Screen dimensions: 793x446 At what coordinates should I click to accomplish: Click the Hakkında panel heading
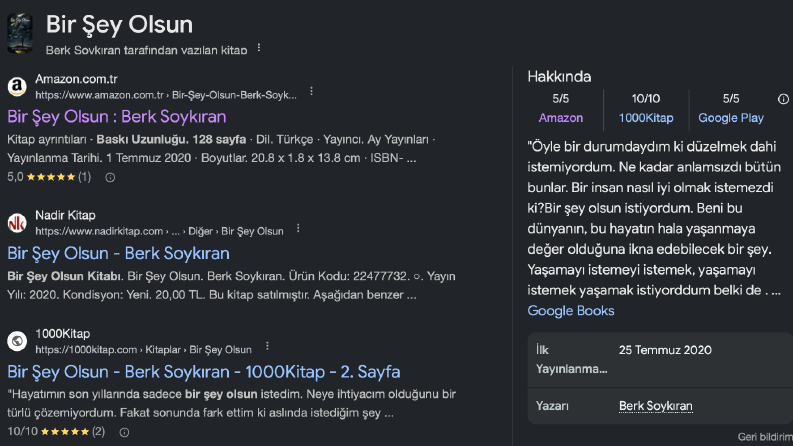pos(559,77)
